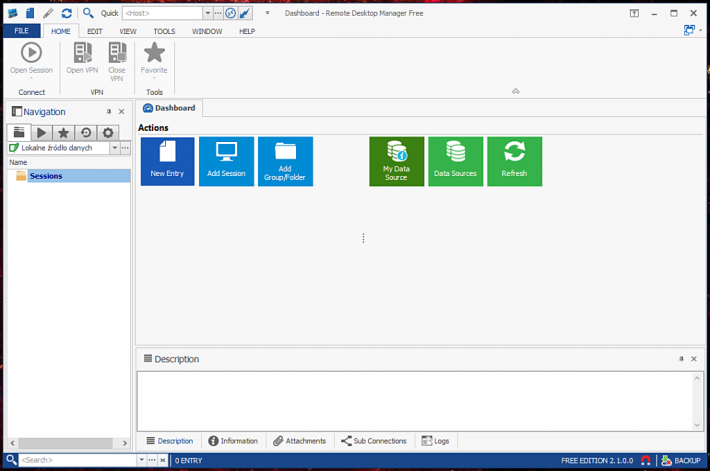710x471 pixels.
Task: Click the Add Session tile
Action: 226,161
